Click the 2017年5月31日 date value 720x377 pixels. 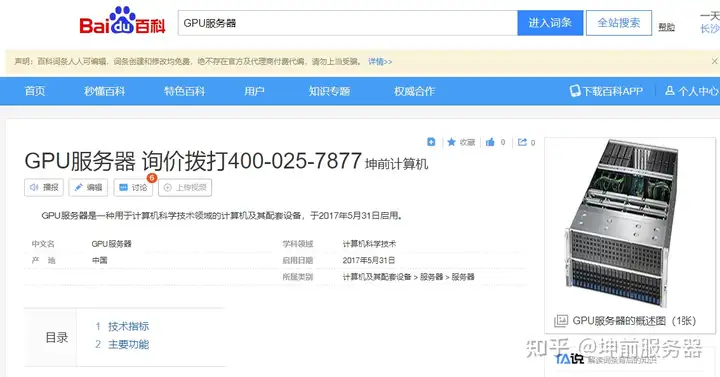[369, 260]
